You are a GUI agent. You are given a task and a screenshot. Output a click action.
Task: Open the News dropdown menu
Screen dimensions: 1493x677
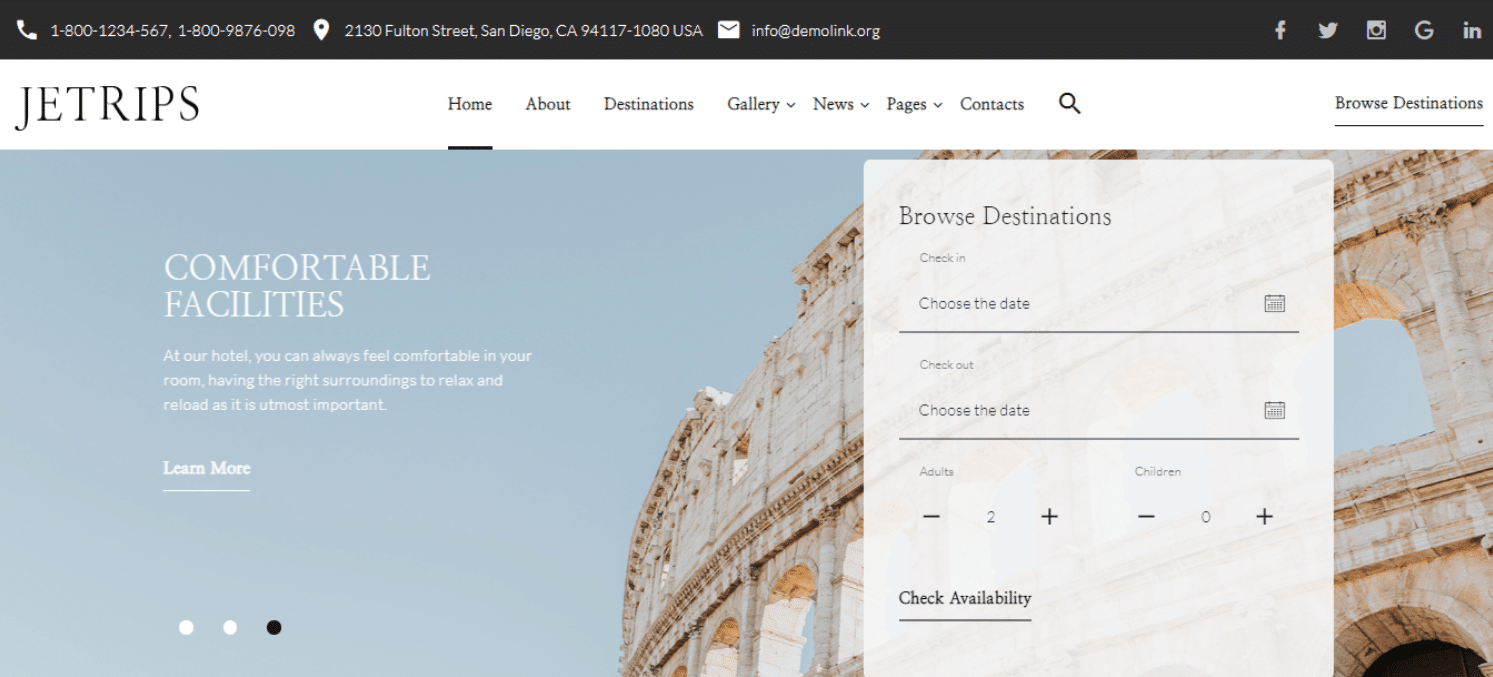tap(834, 104)
